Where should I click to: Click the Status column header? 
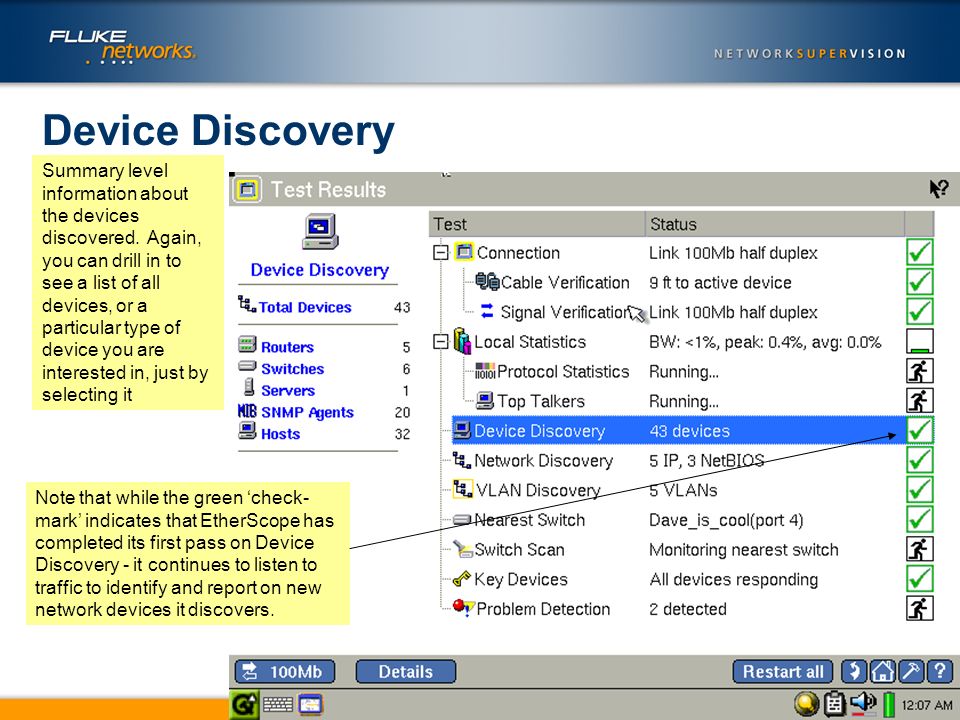pos(774,224)
